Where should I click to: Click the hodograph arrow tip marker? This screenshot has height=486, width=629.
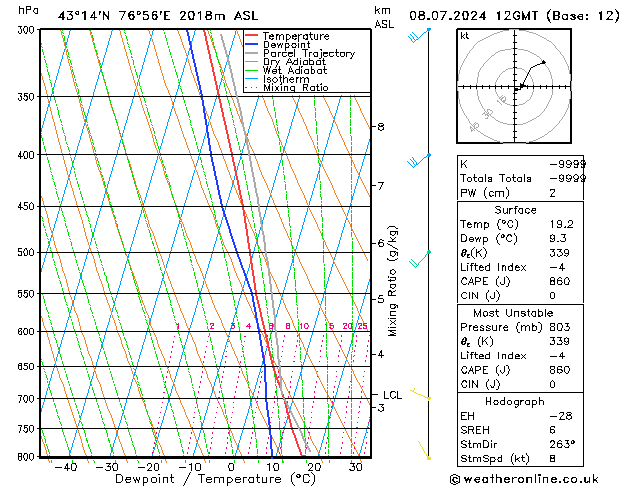544,62
